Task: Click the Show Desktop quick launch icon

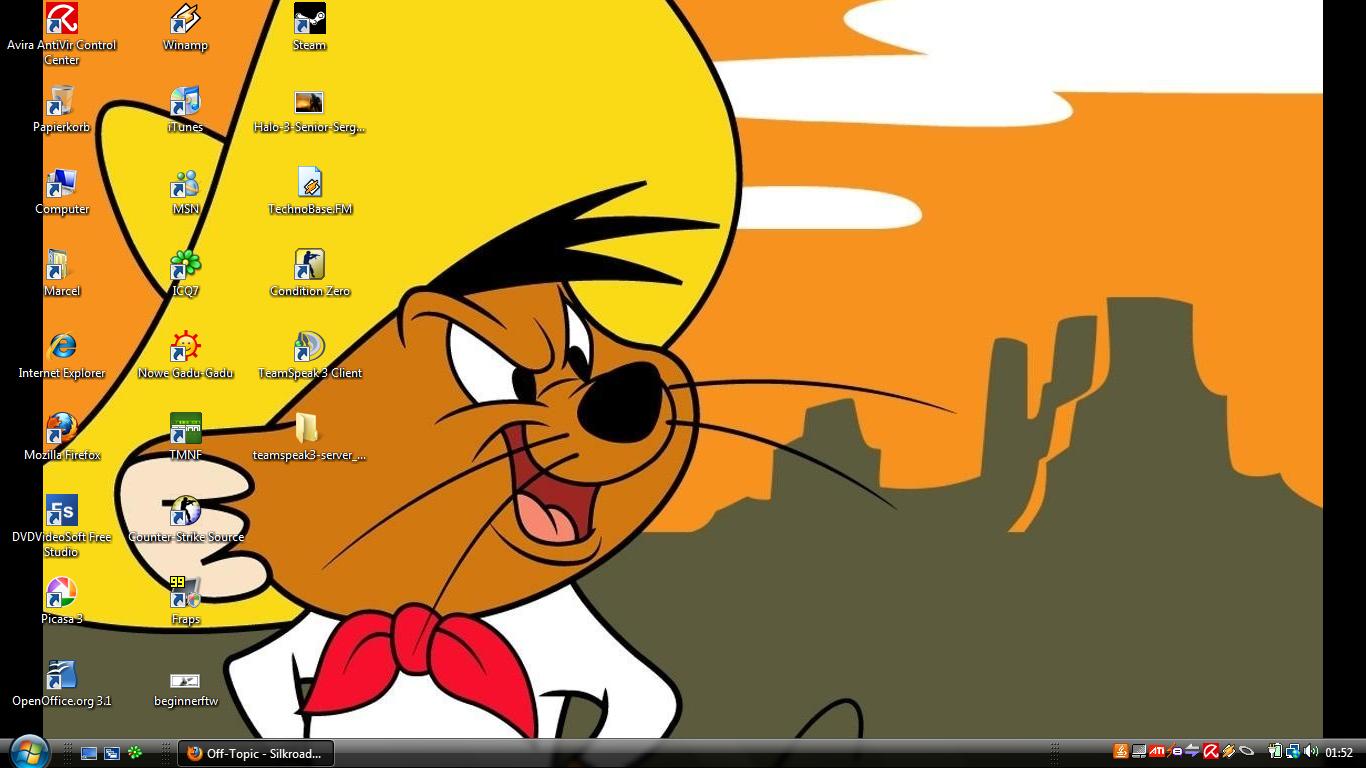Action: pyautogui.click(x=89, y=753)
